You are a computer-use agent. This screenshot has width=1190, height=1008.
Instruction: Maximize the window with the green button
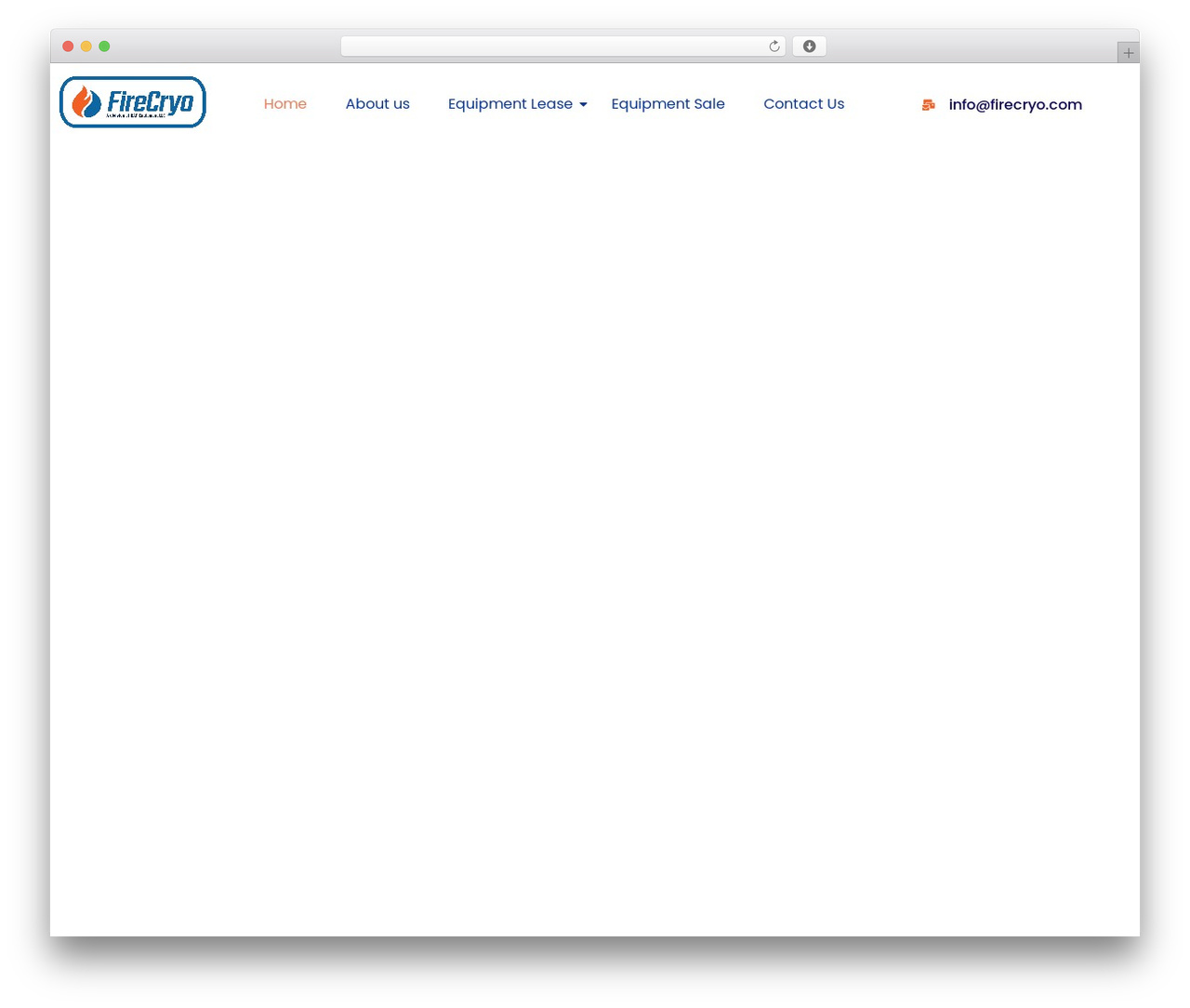click(x=104, y=46)
